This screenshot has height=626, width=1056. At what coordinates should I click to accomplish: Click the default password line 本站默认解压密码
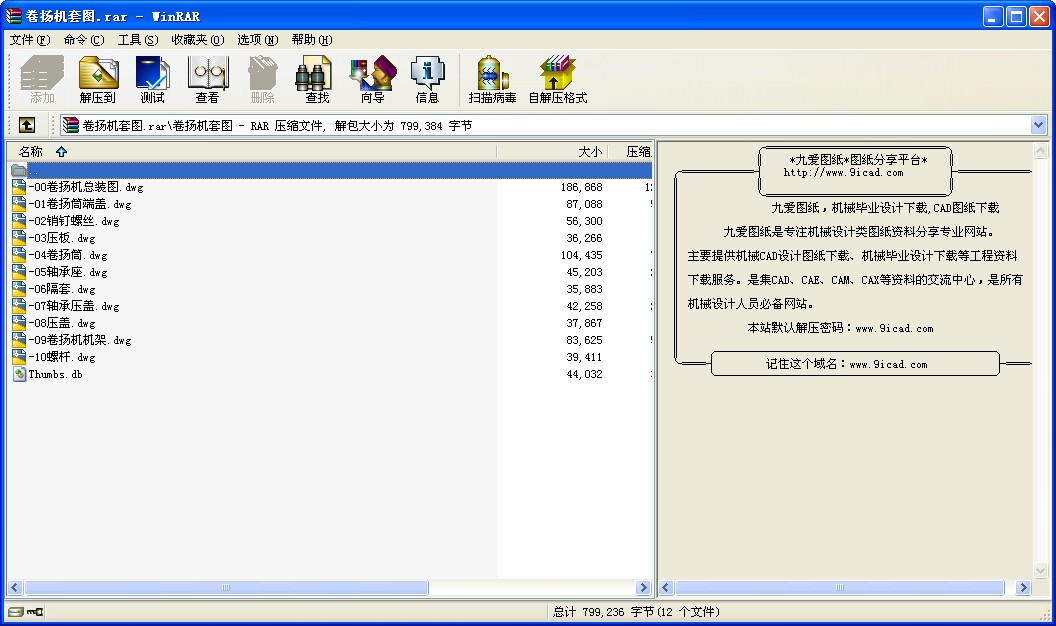pyautogui.click(x=840, y=328)
